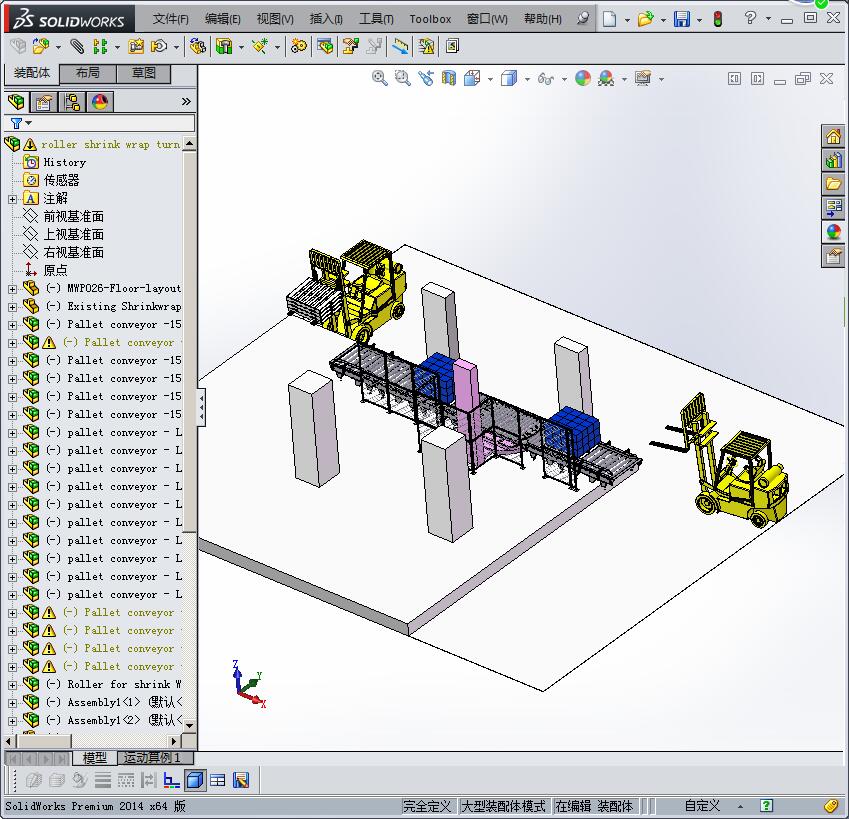Click the SolidWorks Resources home icon

(x=833, y=136)
